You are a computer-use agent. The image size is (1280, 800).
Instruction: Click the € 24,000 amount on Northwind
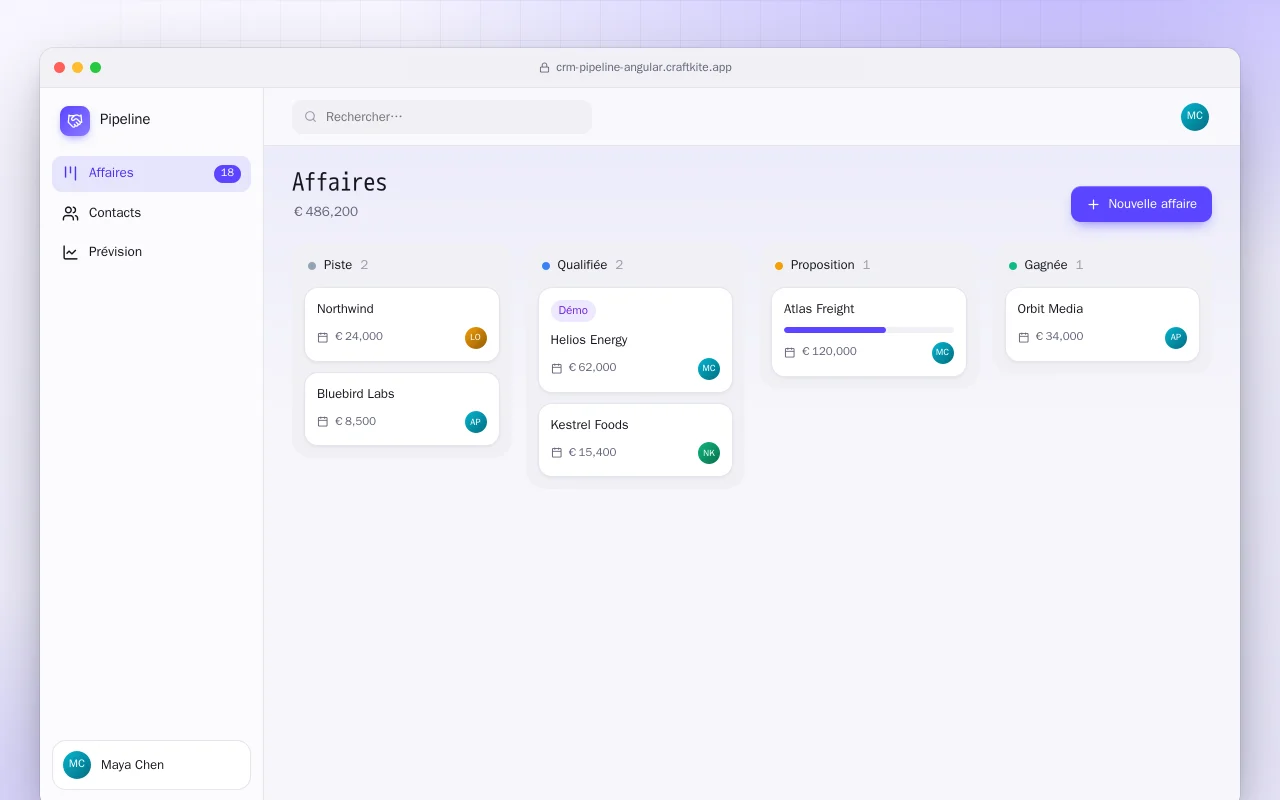tap(359, 337)
